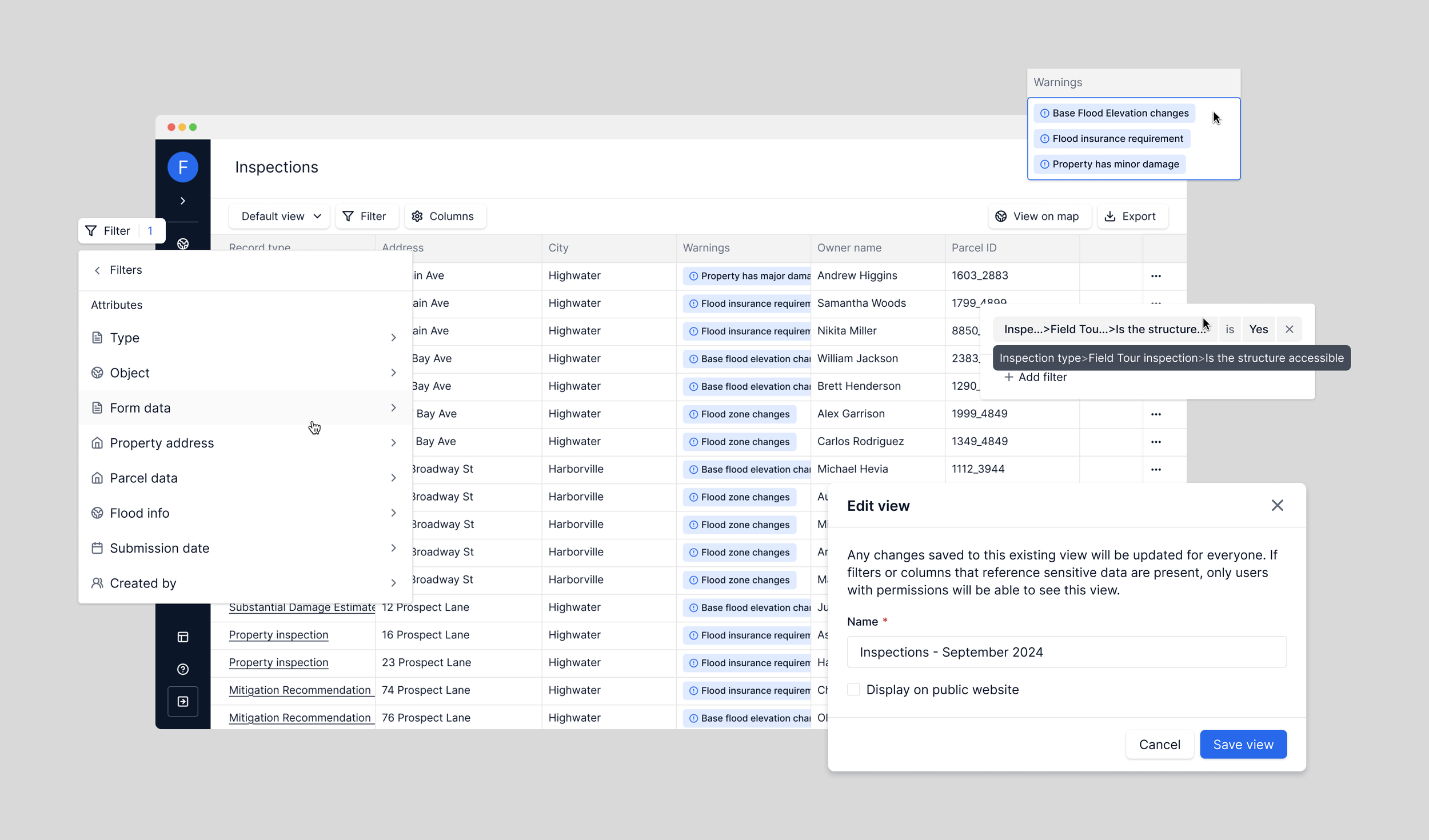Screen dimensions: 1429x840
Task: Click the blue F avatar icon
Action: 182,167
